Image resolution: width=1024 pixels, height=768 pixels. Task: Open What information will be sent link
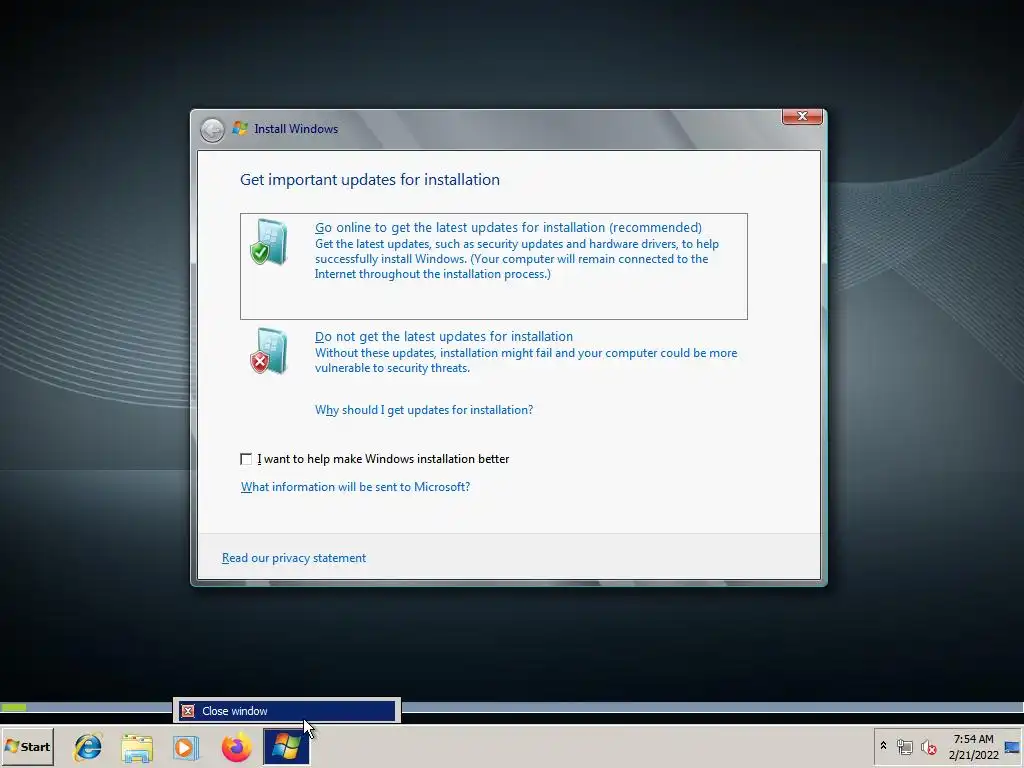355,487
